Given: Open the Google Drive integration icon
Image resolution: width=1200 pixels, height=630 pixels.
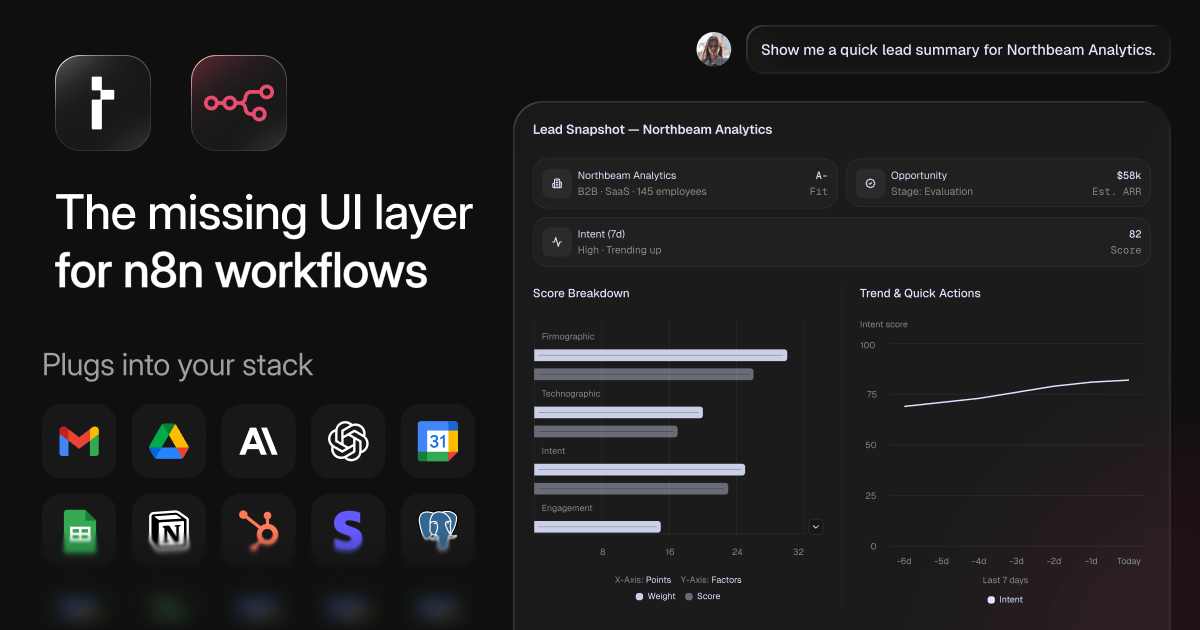Looking at the screenshot, I should pos(169,441).
